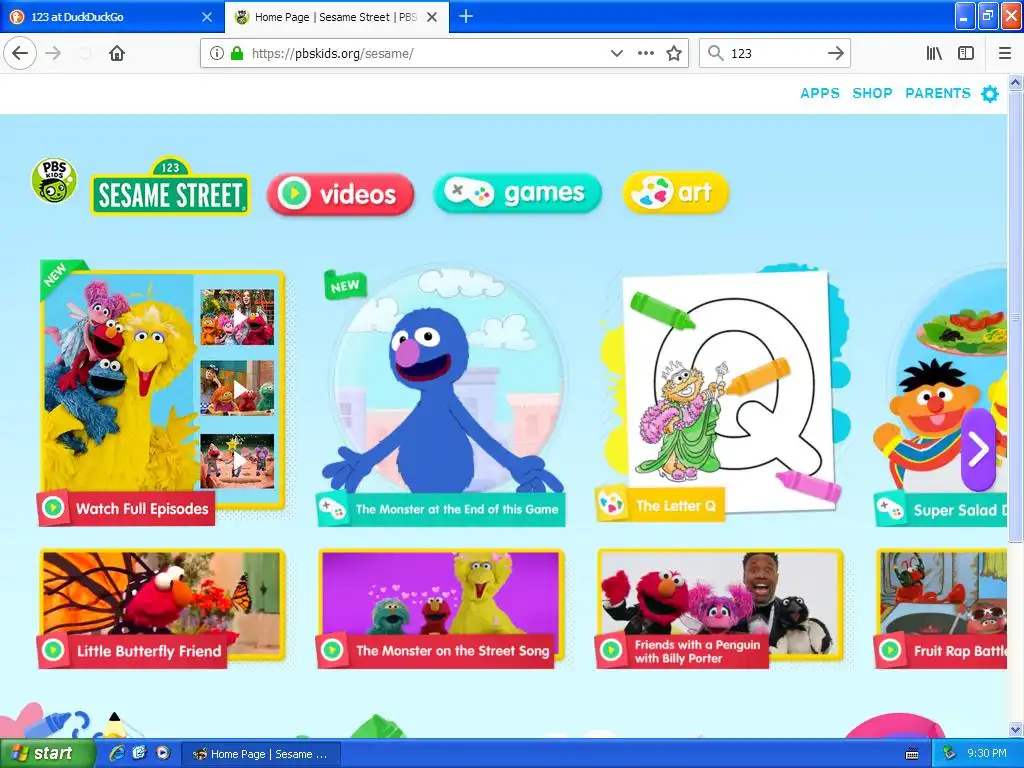Play Friends with a Penguin with Billy Porter
This screenshot has width=1024, height=768.
[x=720, y=609]
